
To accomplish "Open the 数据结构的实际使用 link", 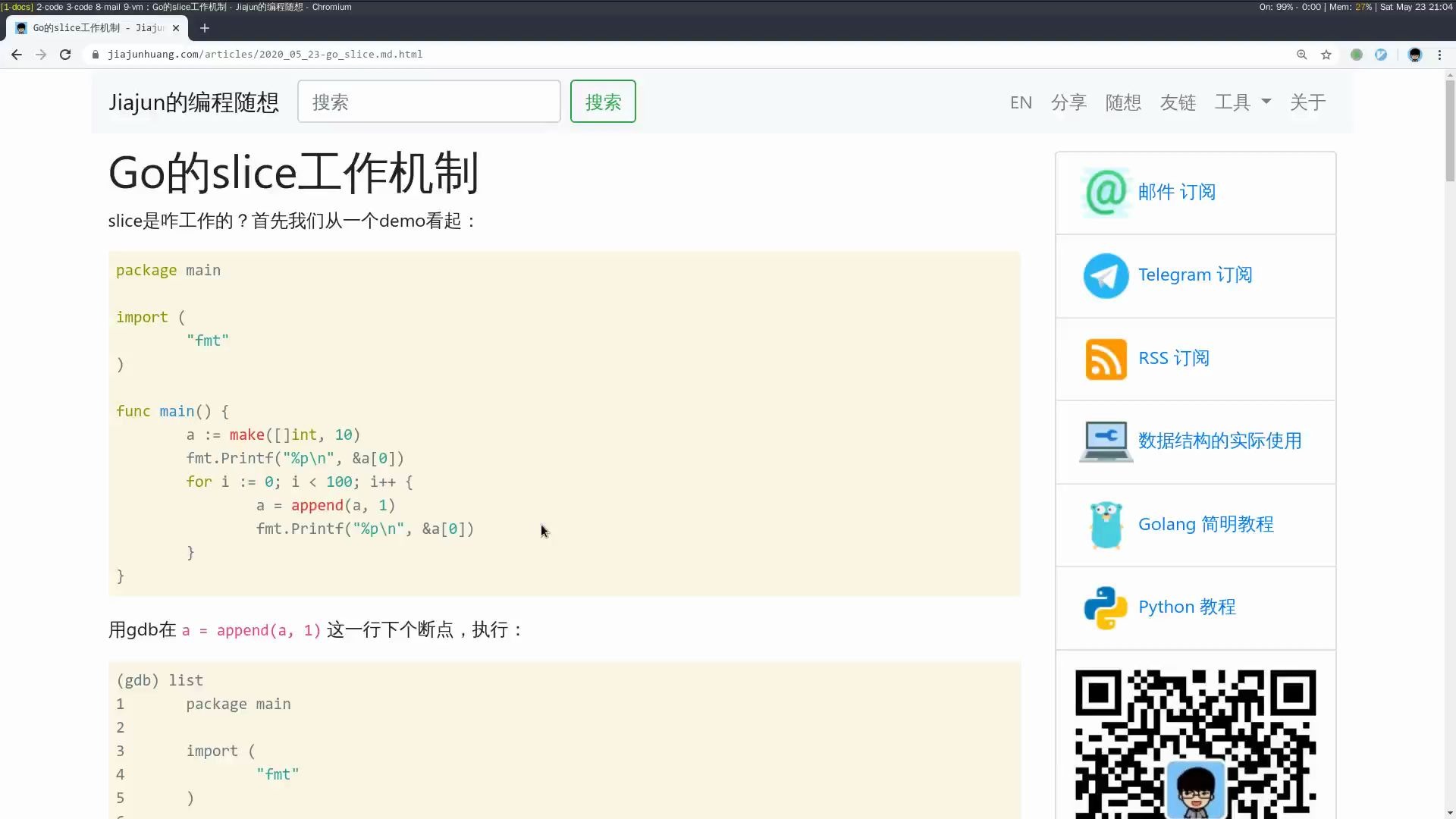I will [x=1219, y=441].
